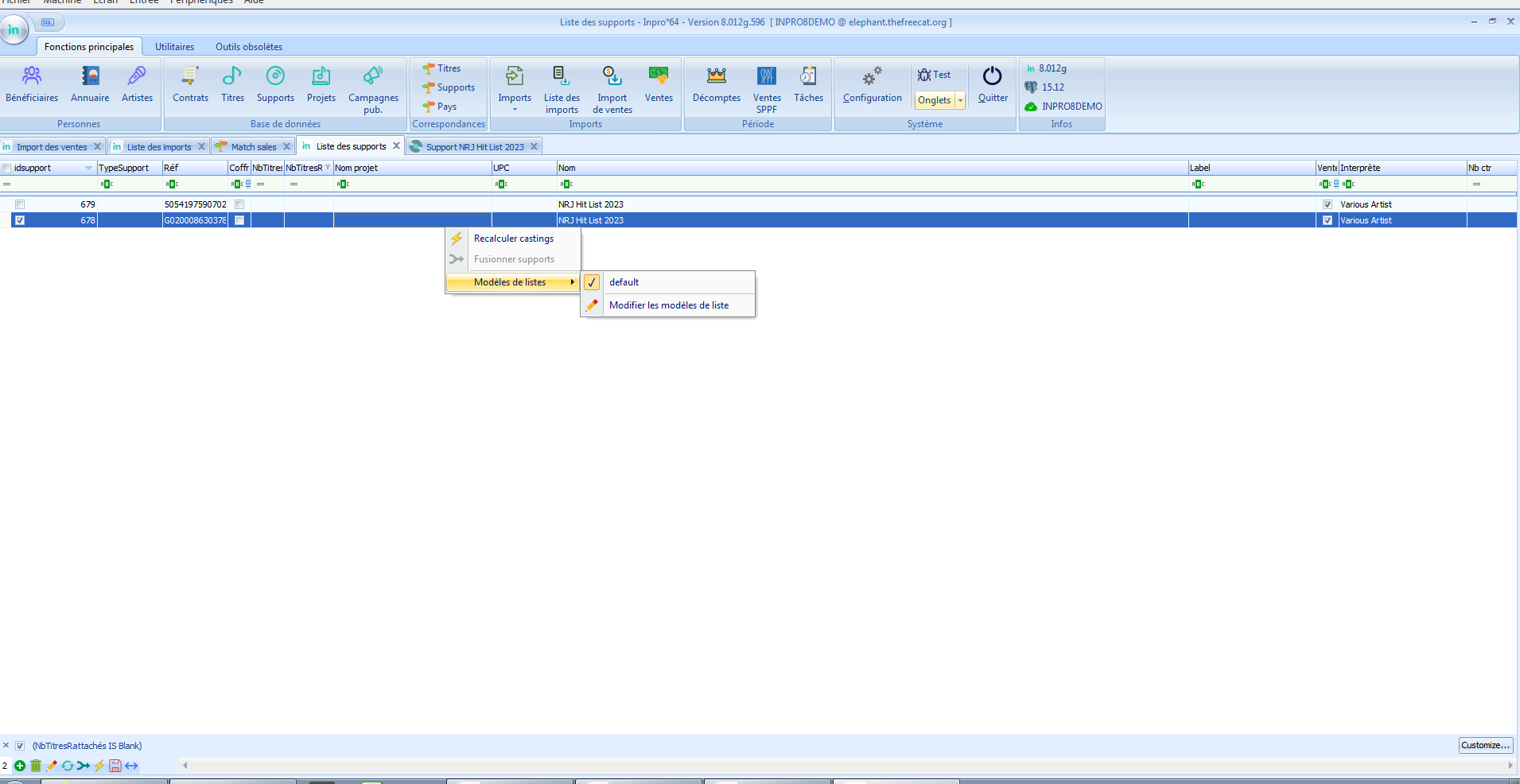Screen dimensions: 1520x784
Task: Switch to the Match sales tab
Action: click(254, 147)
